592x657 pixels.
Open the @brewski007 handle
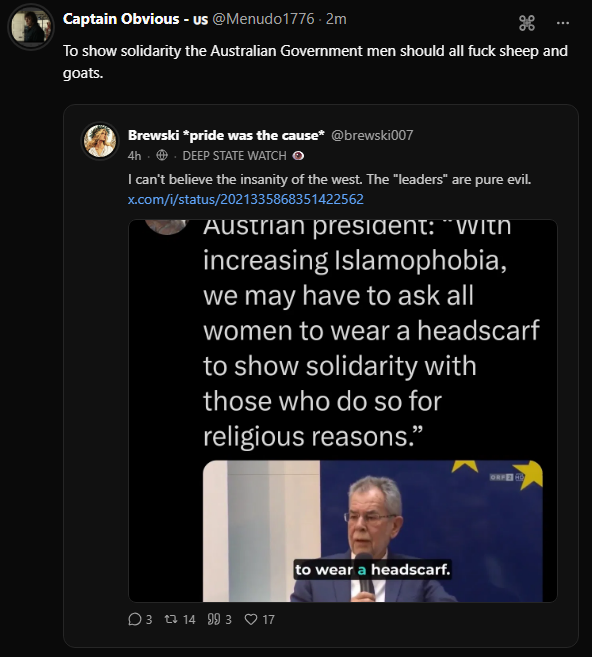pos(372,135)
